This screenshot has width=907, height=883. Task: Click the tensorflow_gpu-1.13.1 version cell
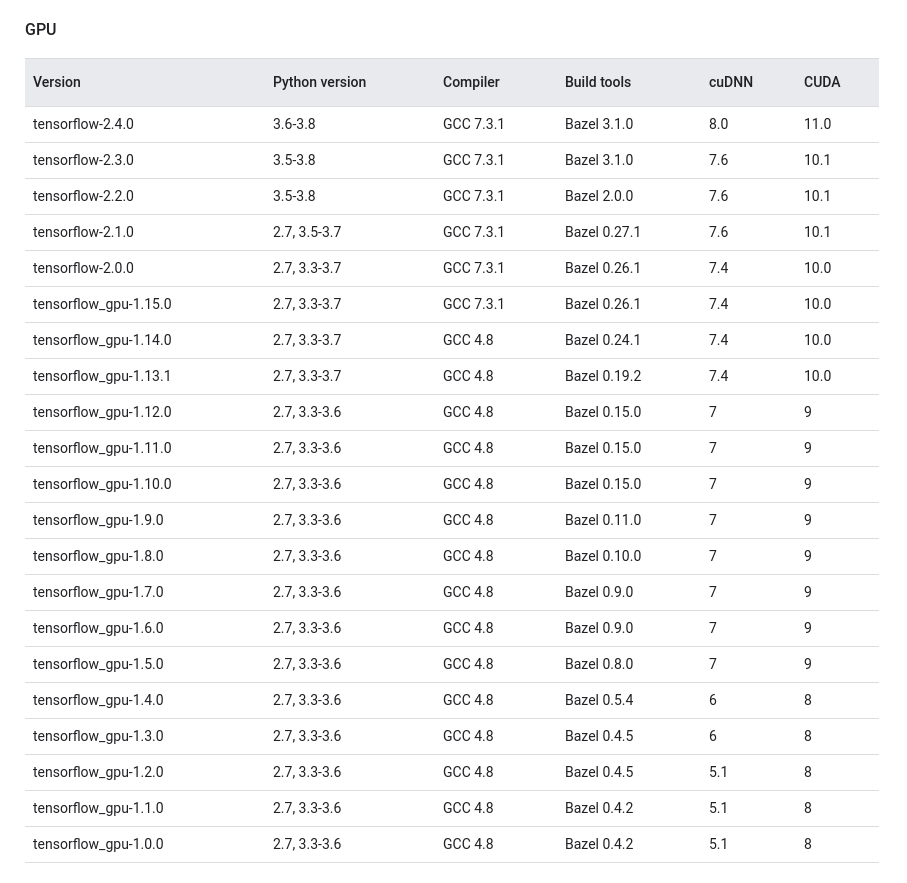(102, 376)
